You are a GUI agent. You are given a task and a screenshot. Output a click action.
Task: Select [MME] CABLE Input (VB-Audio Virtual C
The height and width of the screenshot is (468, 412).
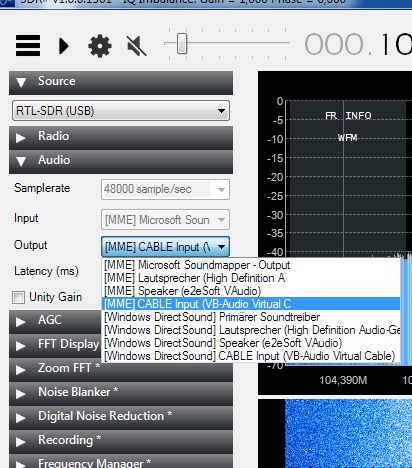(x=251, y=304)
